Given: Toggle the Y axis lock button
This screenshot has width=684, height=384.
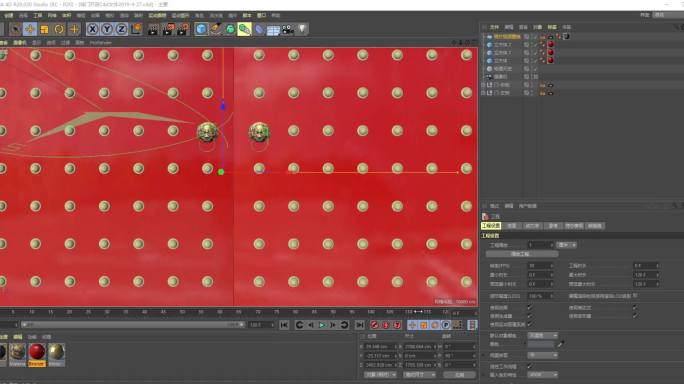Looking at the screenshot, I should 107,29.
